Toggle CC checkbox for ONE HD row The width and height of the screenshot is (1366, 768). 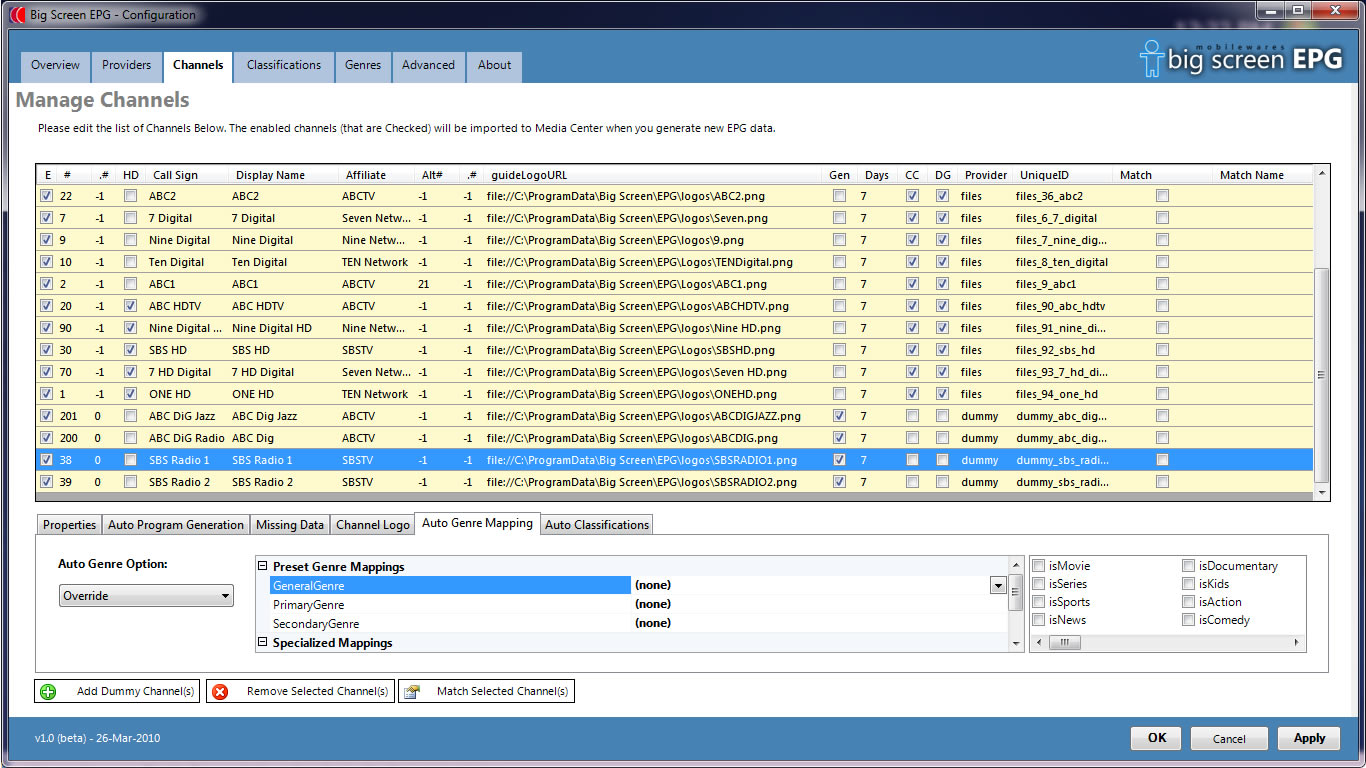coord(912,394)
